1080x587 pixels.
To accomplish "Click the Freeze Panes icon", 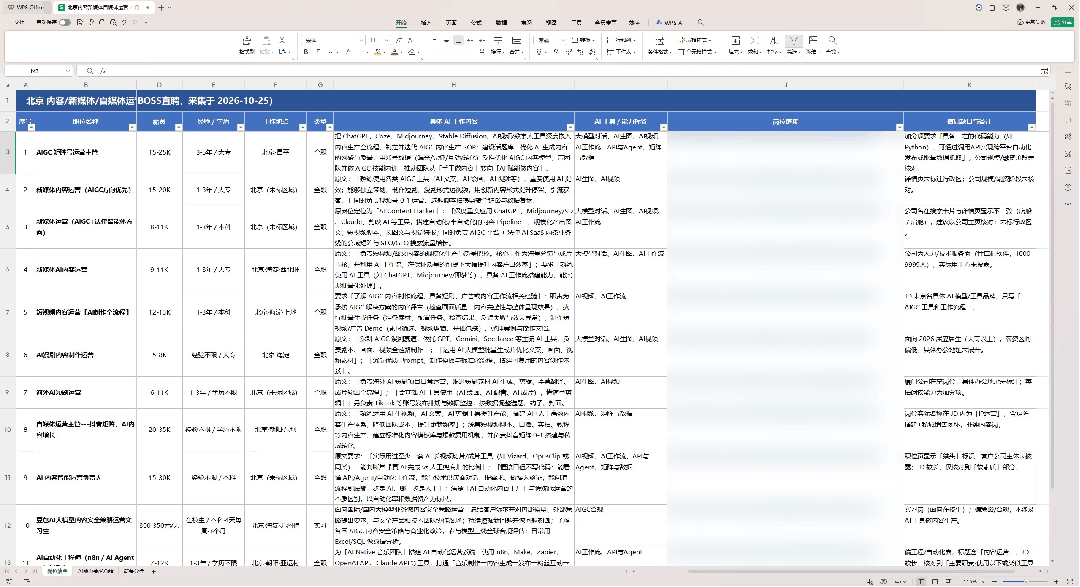I will pyautogui.click(x=813, y=41).
